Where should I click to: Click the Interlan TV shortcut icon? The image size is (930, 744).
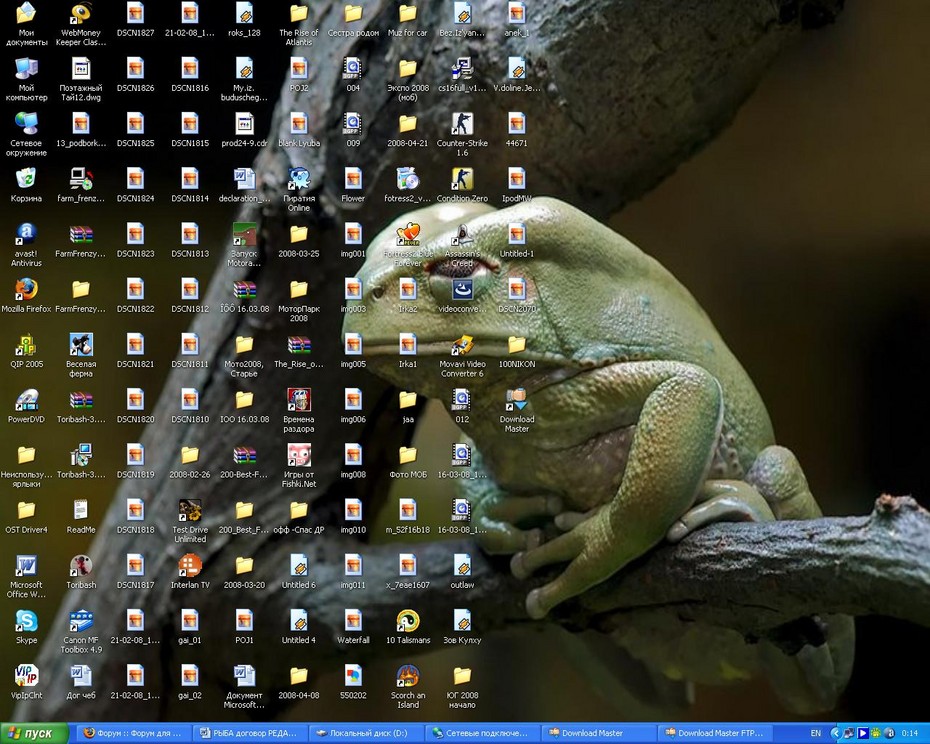coord(190,571)
